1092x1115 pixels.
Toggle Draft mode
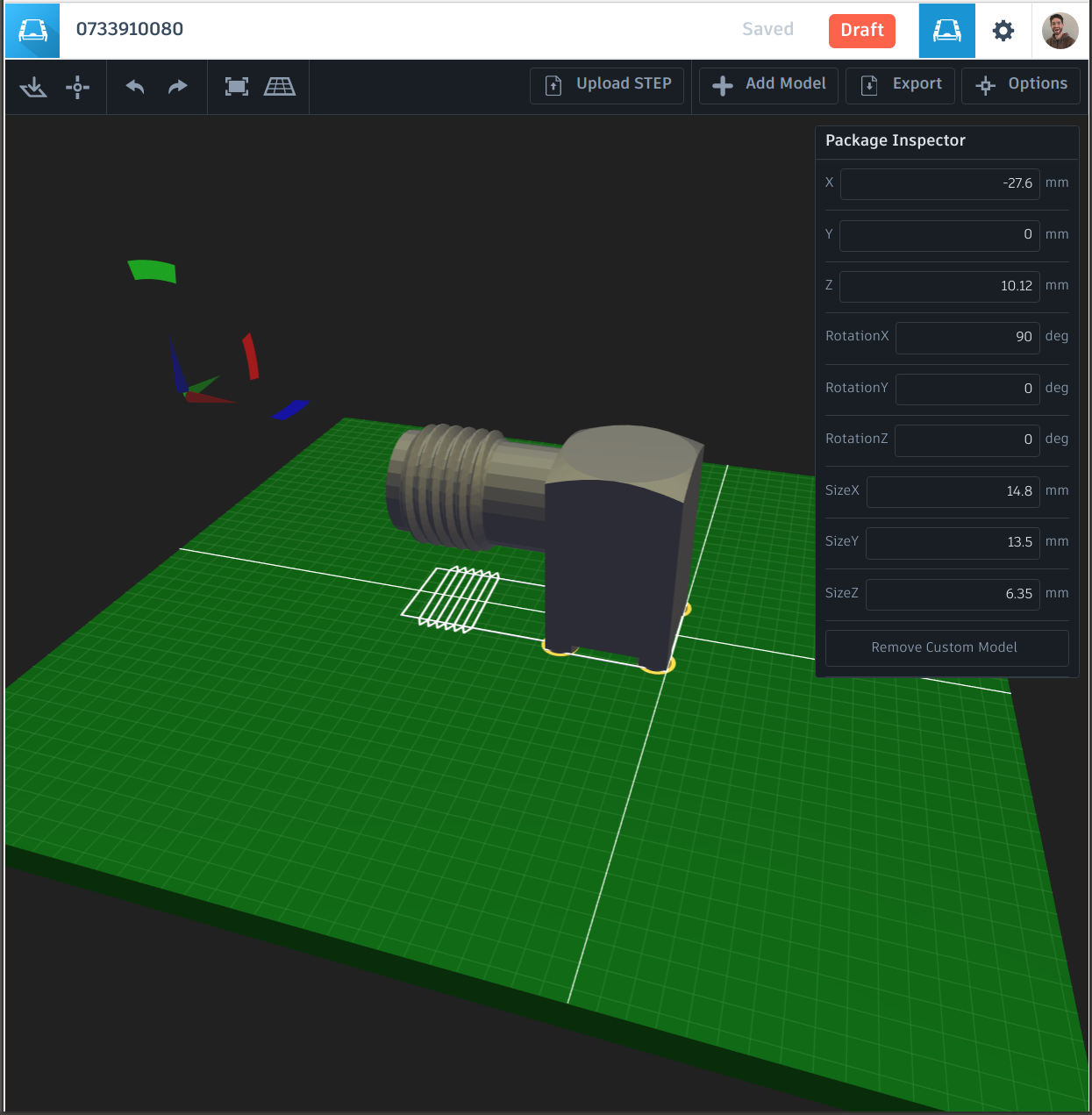[x=861, y=30]
